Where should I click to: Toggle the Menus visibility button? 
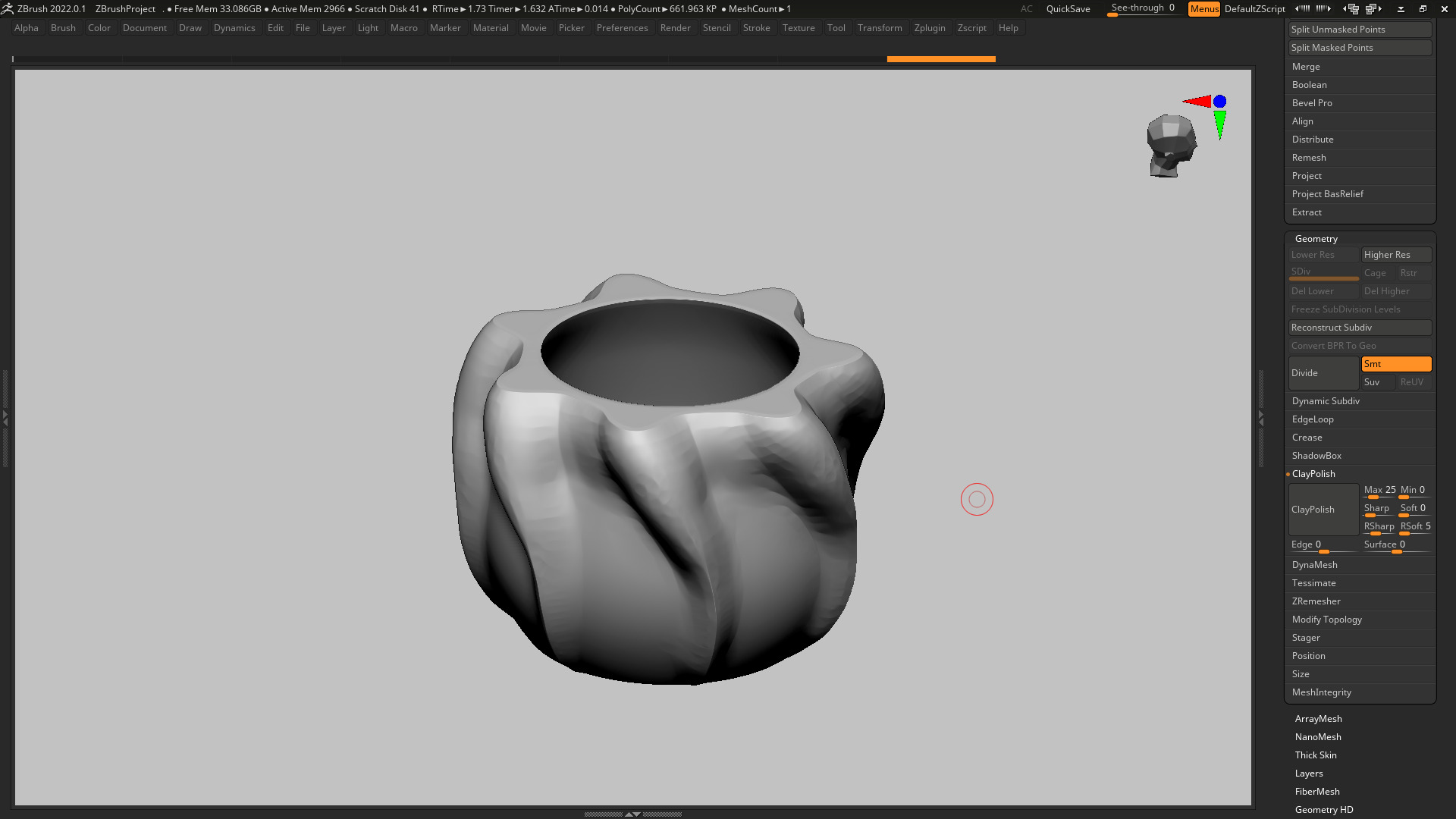pos(1204,9)
